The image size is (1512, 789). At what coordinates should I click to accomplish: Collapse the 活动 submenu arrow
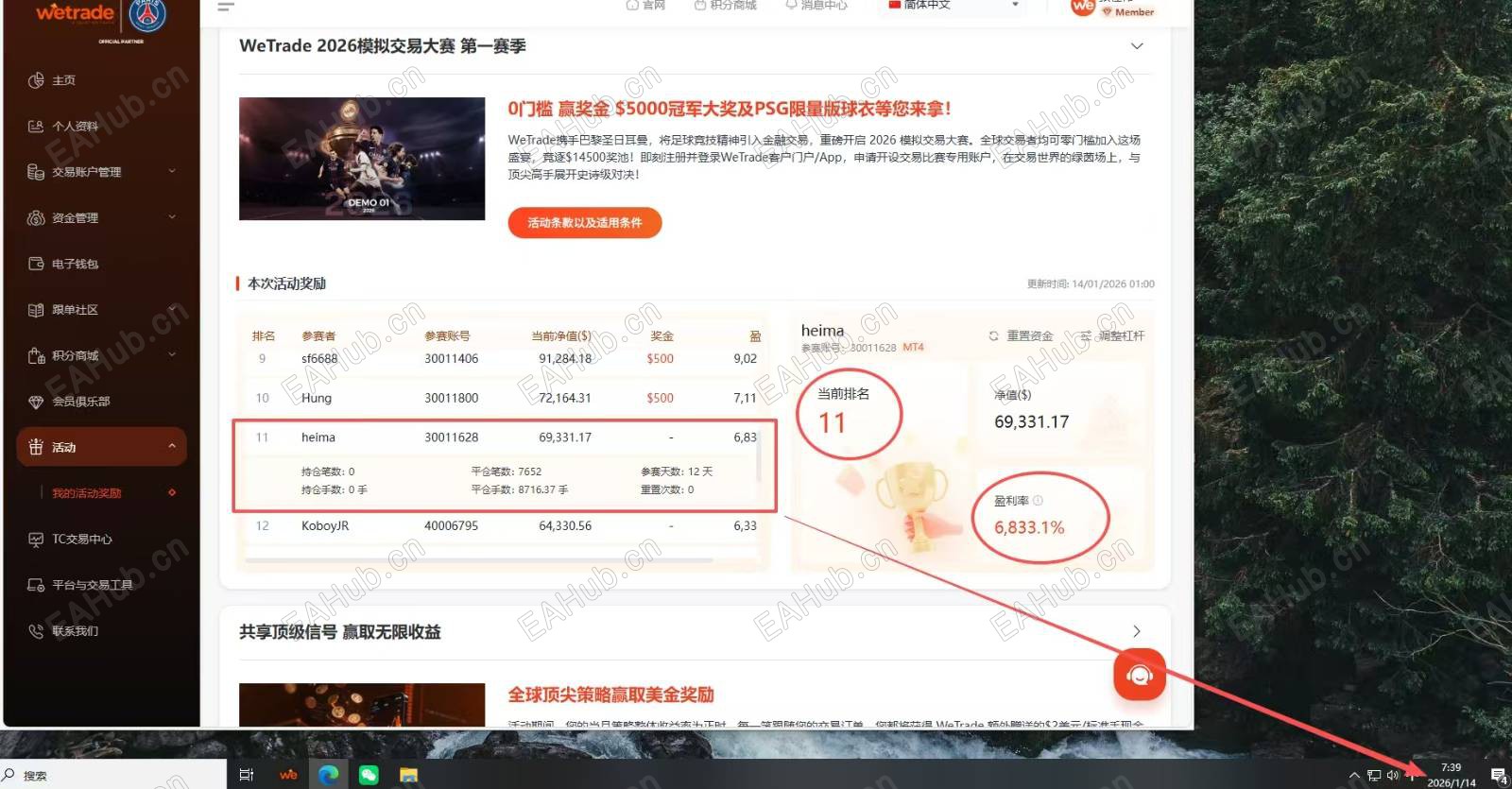coord(172,447)
